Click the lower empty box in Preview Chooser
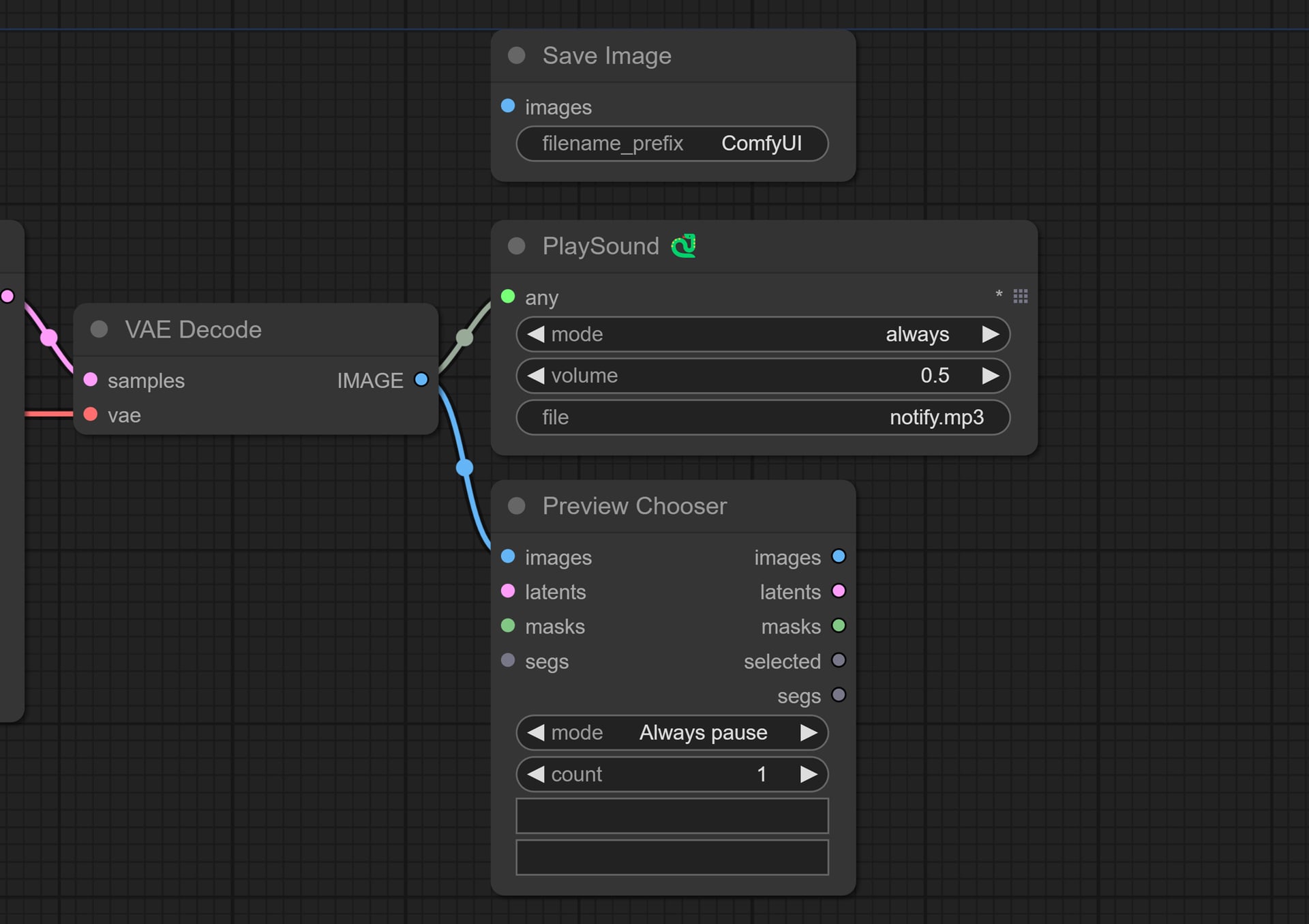 coord(672,857)
